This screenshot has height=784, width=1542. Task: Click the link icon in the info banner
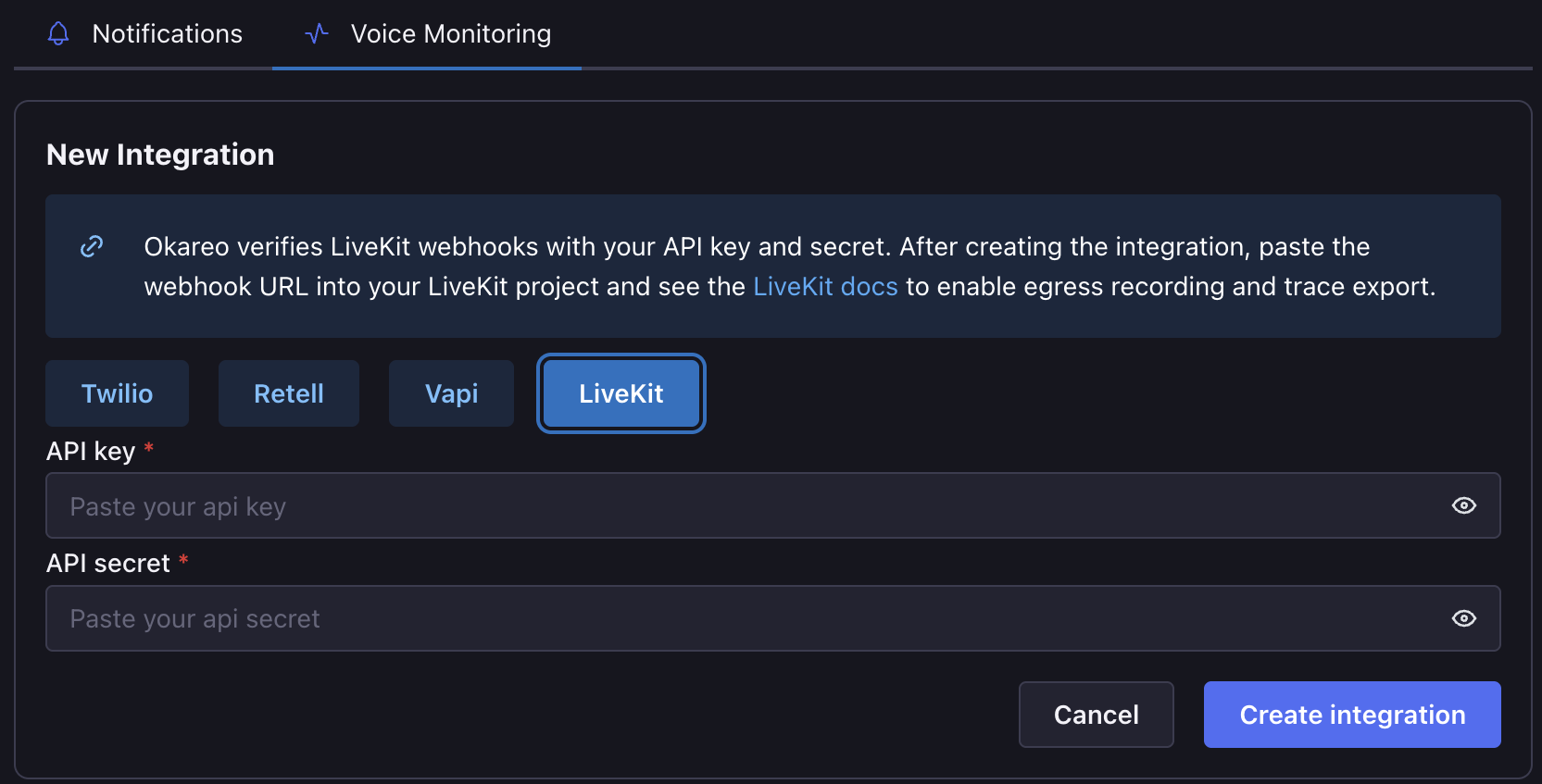tap(92, 246)
